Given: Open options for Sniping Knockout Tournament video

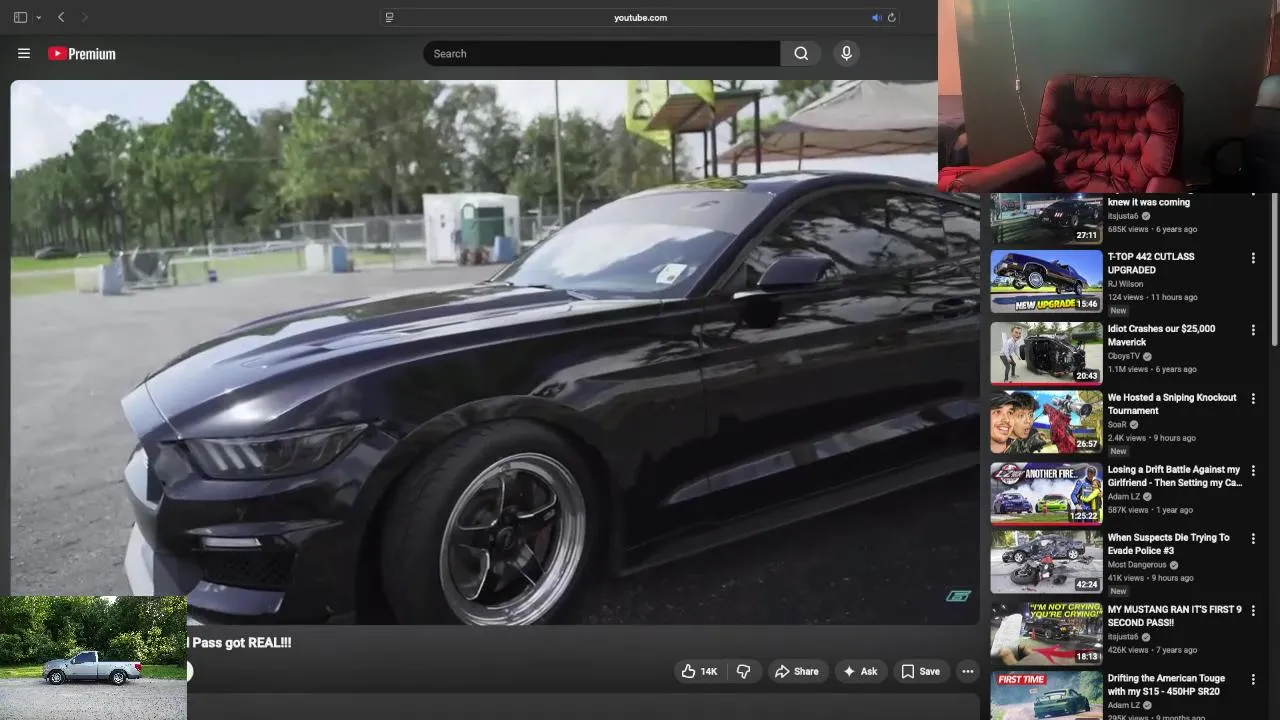Looking at the screenshot, I should [x=1253, y=399].
